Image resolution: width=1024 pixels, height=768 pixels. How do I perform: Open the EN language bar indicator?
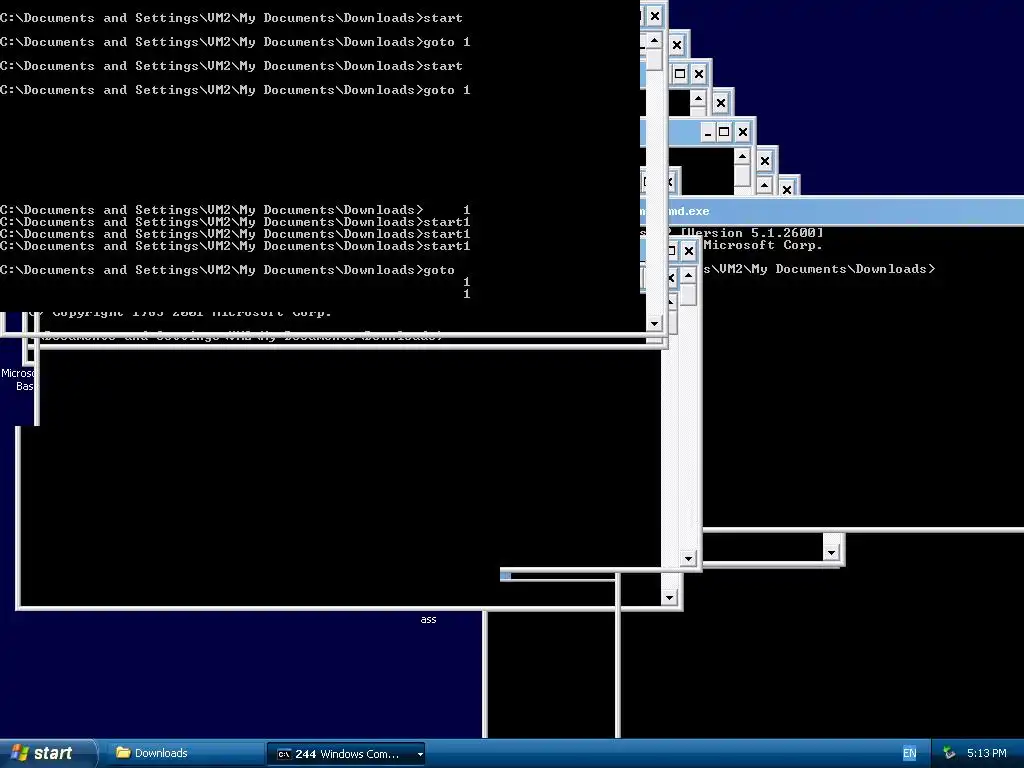pos(909,753)
